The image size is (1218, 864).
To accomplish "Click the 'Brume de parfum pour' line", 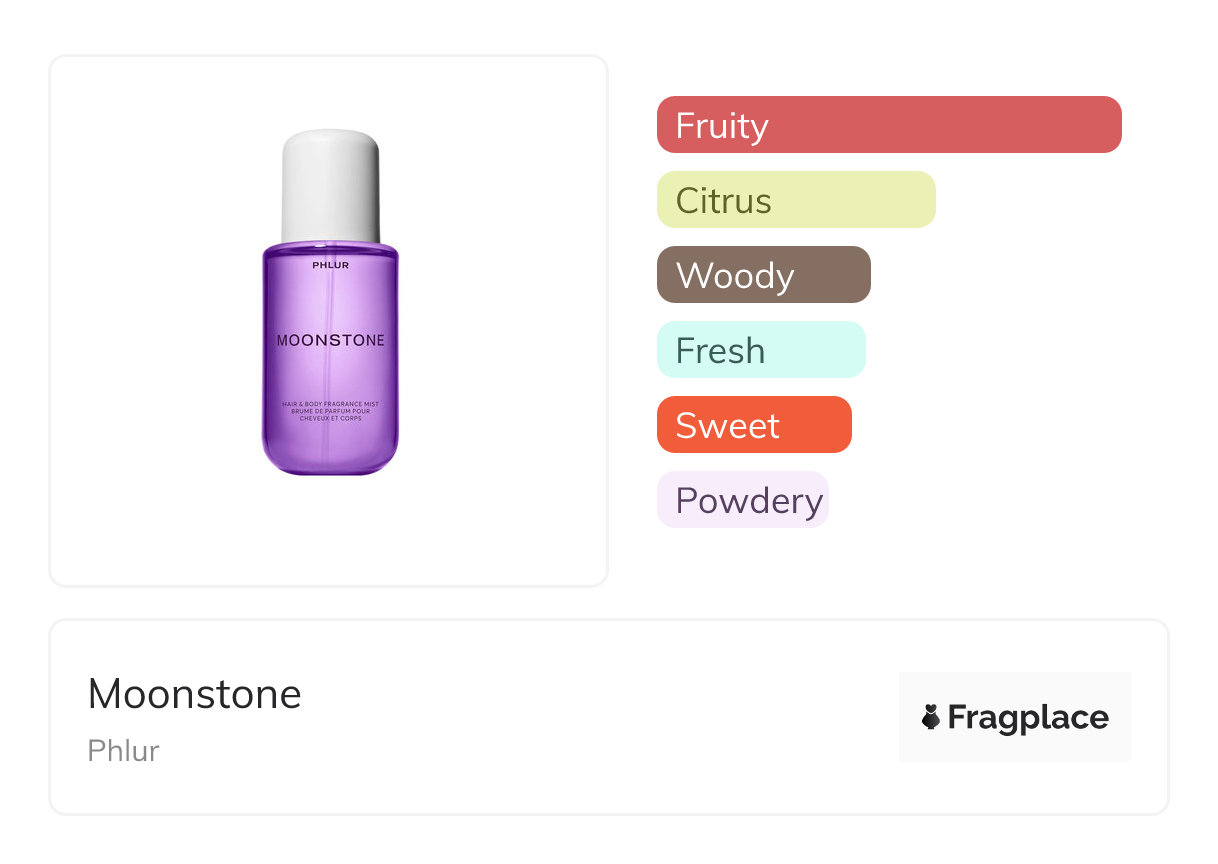I will [330, 411].
